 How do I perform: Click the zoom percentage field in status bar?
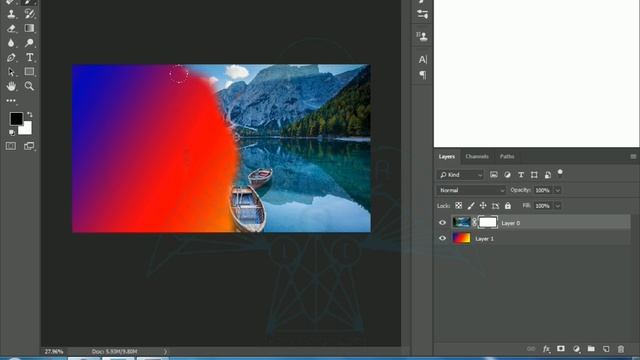54,351
